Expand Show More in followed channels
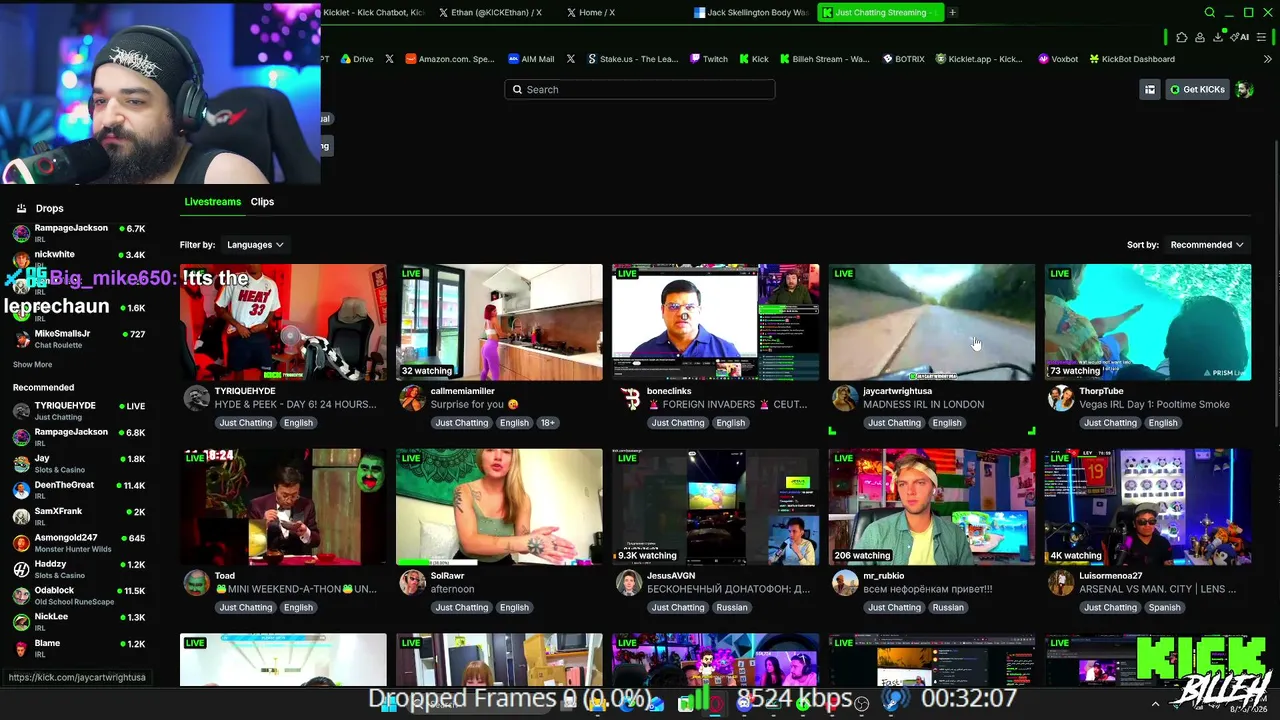The image size is (1280, 720). (x=32, y=365)
